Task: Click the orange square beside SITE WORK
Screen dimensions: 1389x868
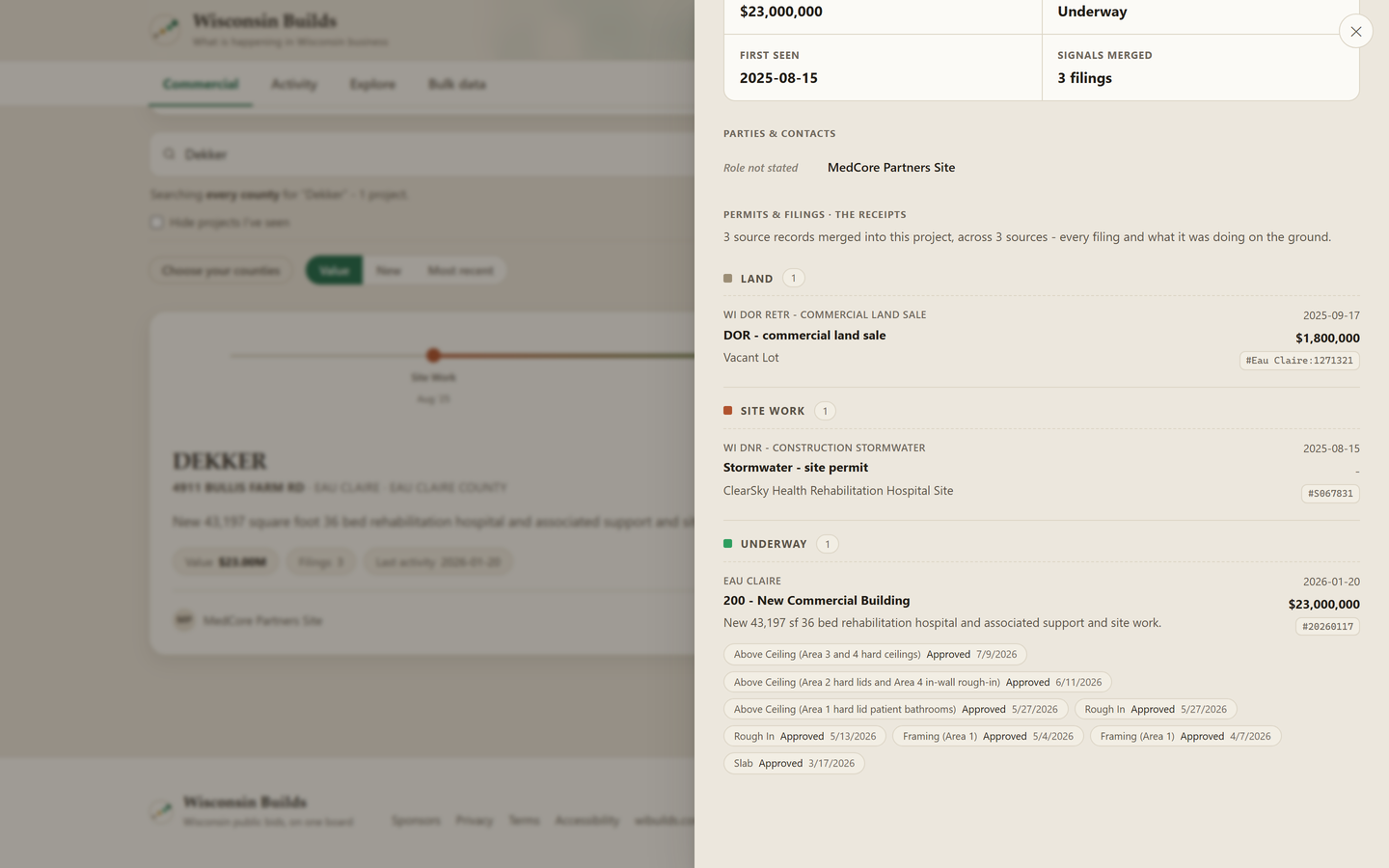Action: click(728, 411)
